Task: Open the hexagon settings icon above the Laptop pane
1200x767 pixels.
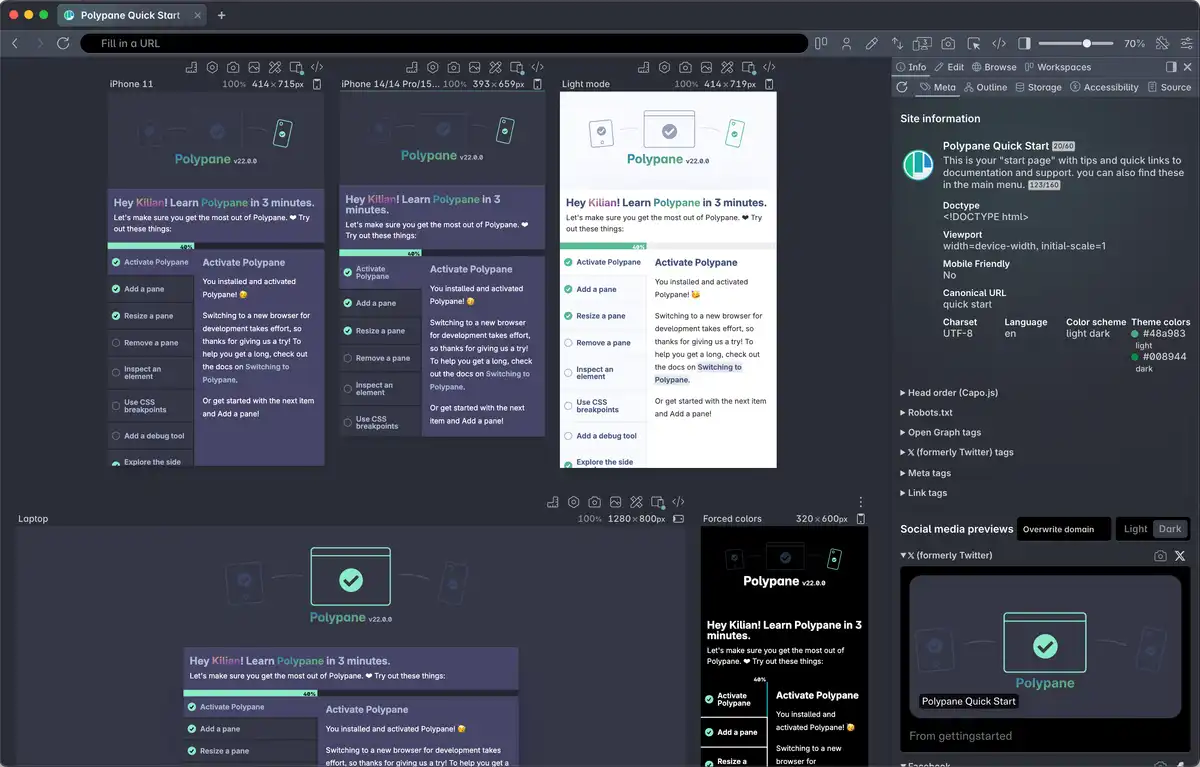Action: click(574, 502)
